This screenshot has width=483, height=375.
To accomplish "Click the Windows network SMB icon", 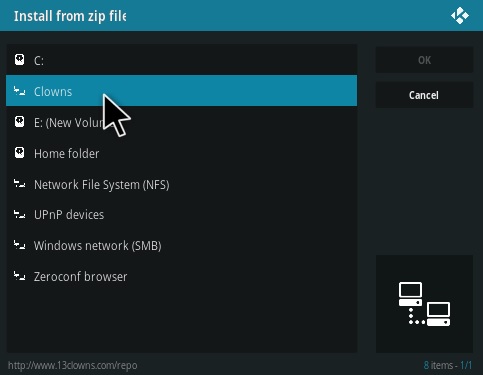I will [x=19, y=245].
